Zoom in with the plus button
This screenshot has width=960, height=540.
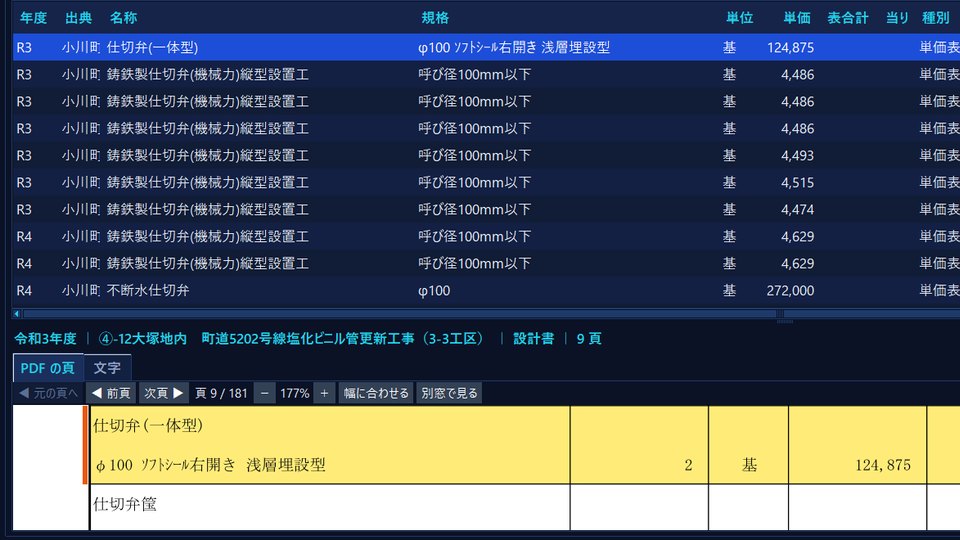pyautogui.click(x=324, y=393)
